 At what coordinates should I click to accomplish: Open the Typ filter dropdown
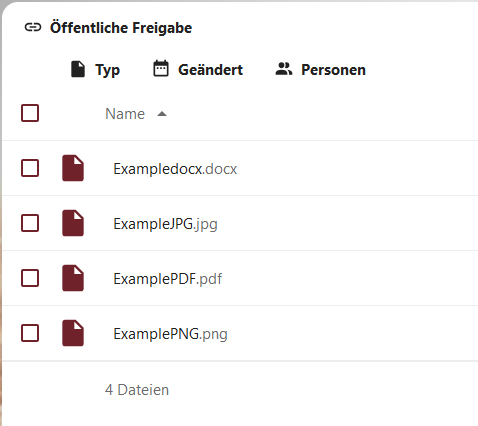click(95, 69)
